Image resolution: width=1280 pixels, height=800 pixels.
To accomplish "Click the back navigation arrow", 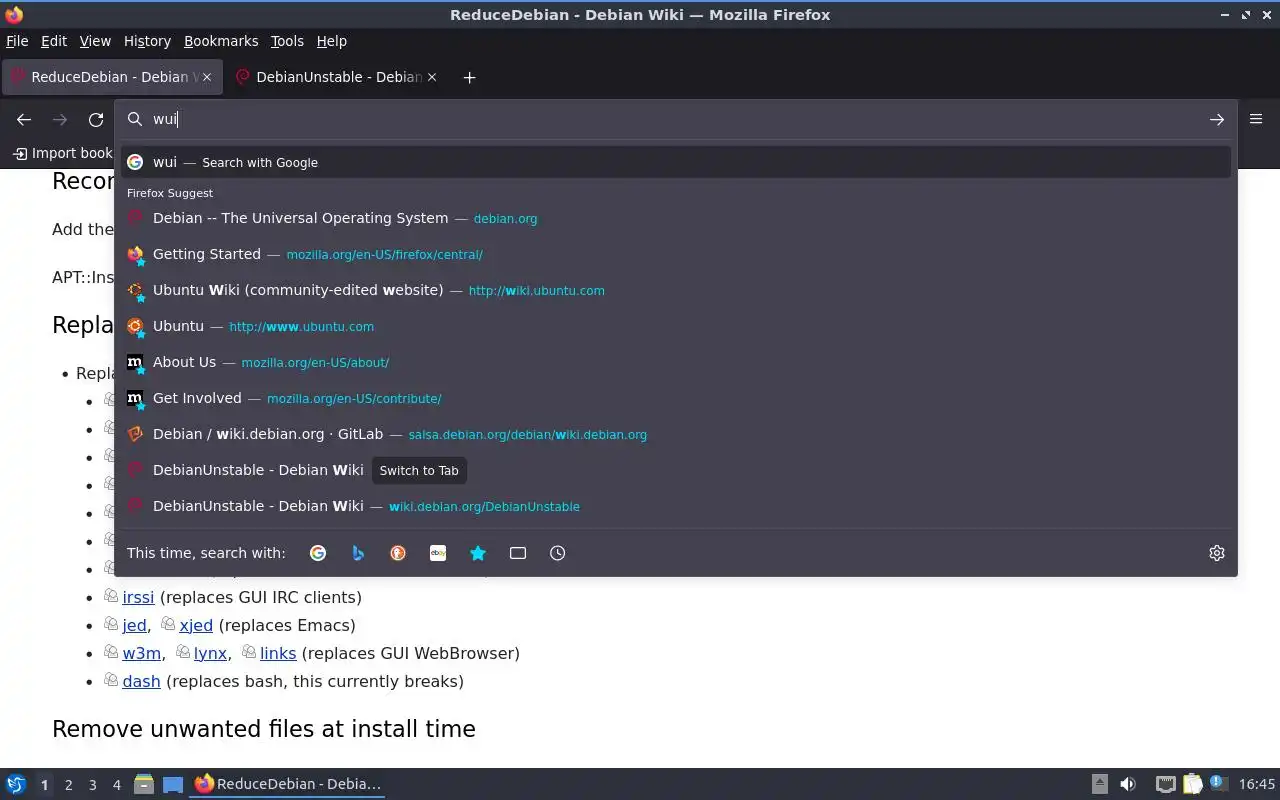I will point(24,119).
